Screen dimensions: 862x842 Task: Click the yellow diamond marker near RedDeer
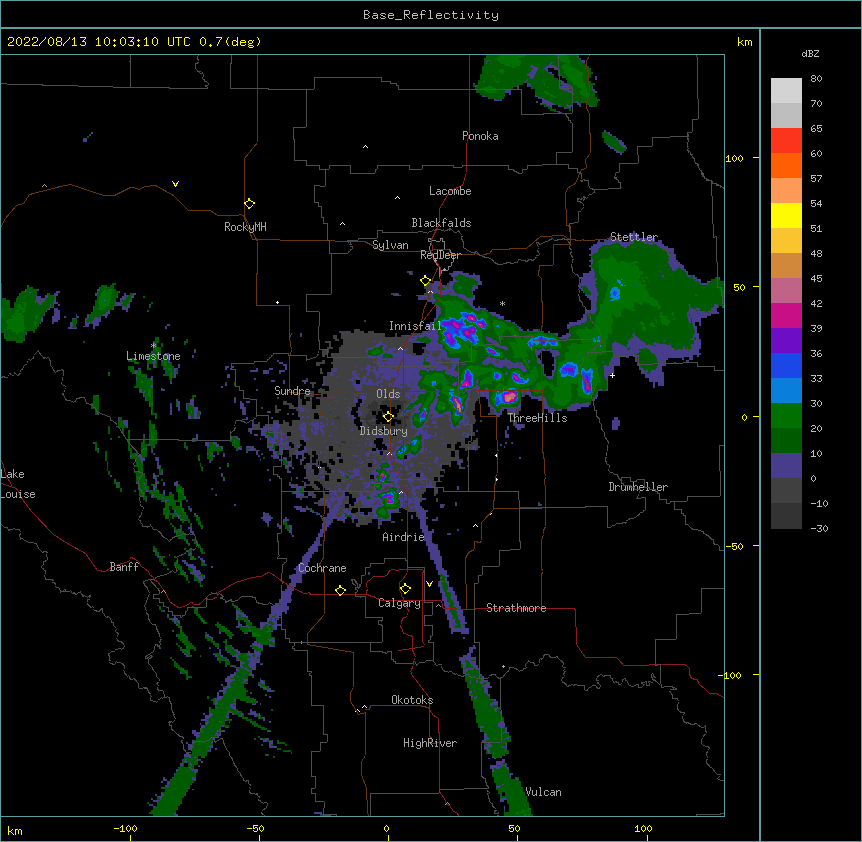pos(426,281)
